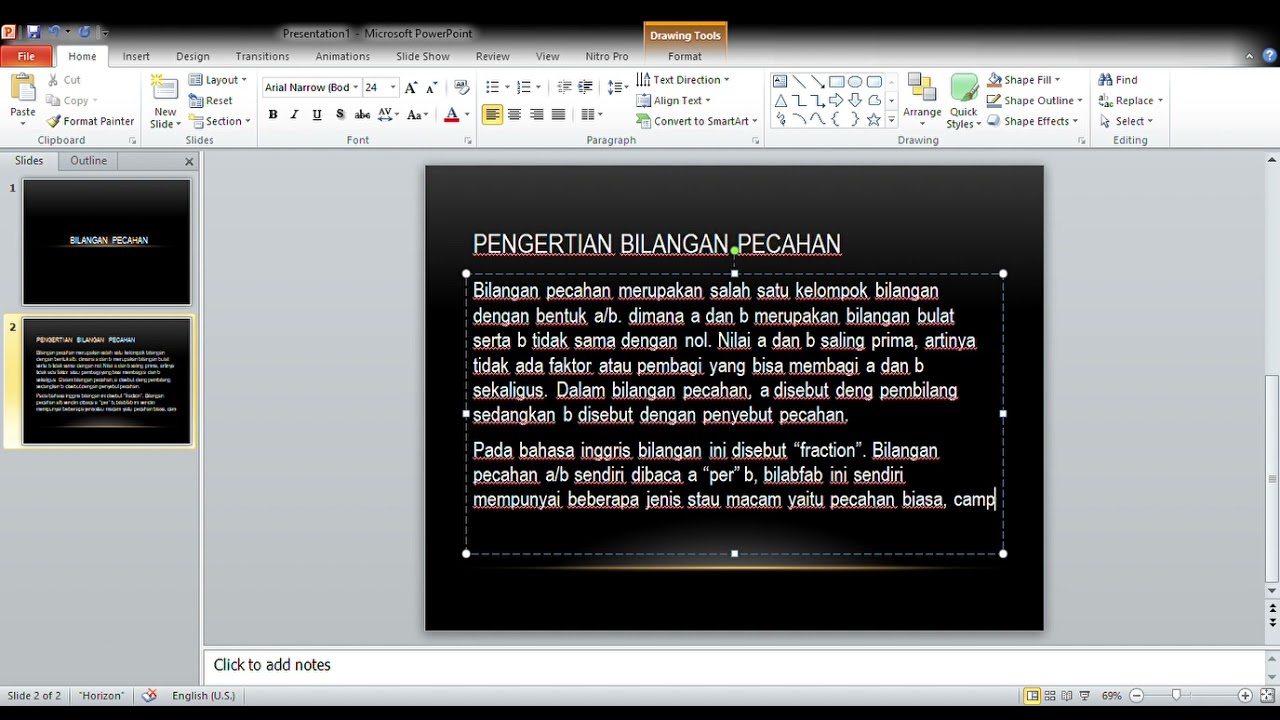Switch to the Transitions tab

(262, 57)
